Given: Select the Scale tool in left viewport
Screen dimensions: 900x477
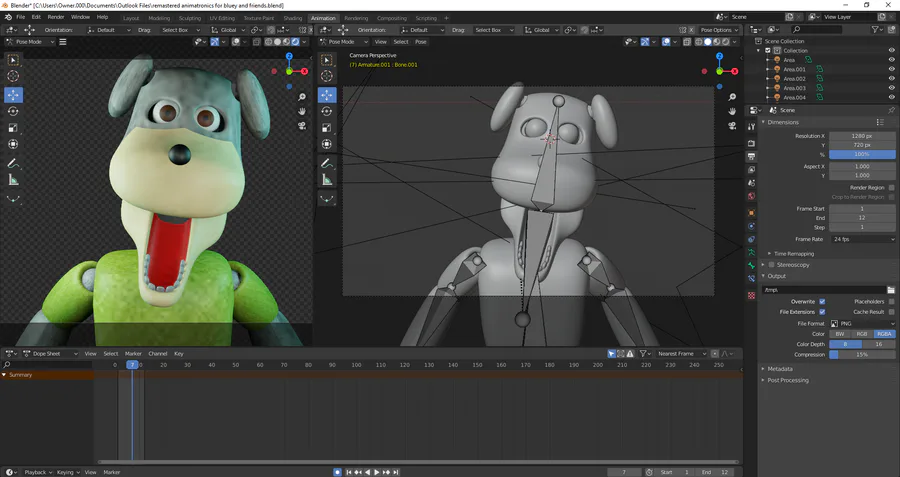Looking at the screenshot, I should (13, 128).
